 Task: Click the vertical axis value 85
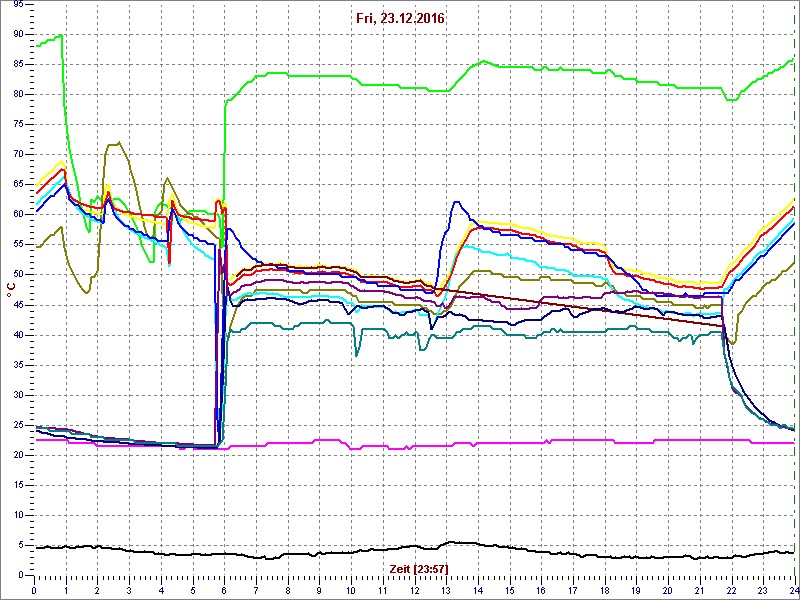[18, 65]
